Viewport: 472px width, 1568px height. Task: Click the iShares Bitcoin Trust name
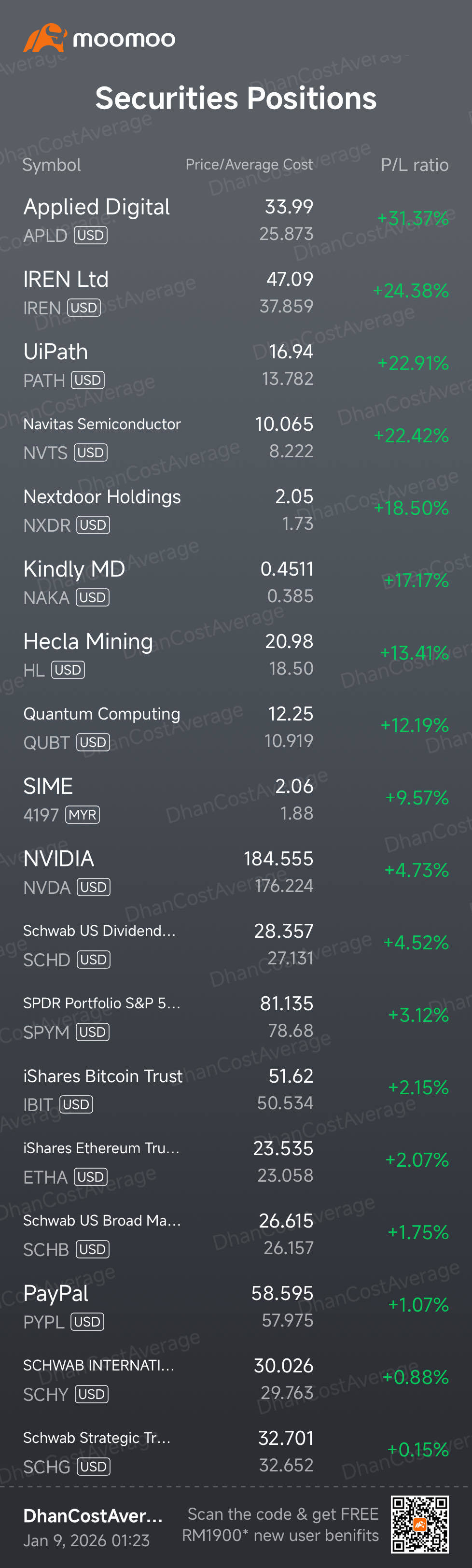(103, 1075)
